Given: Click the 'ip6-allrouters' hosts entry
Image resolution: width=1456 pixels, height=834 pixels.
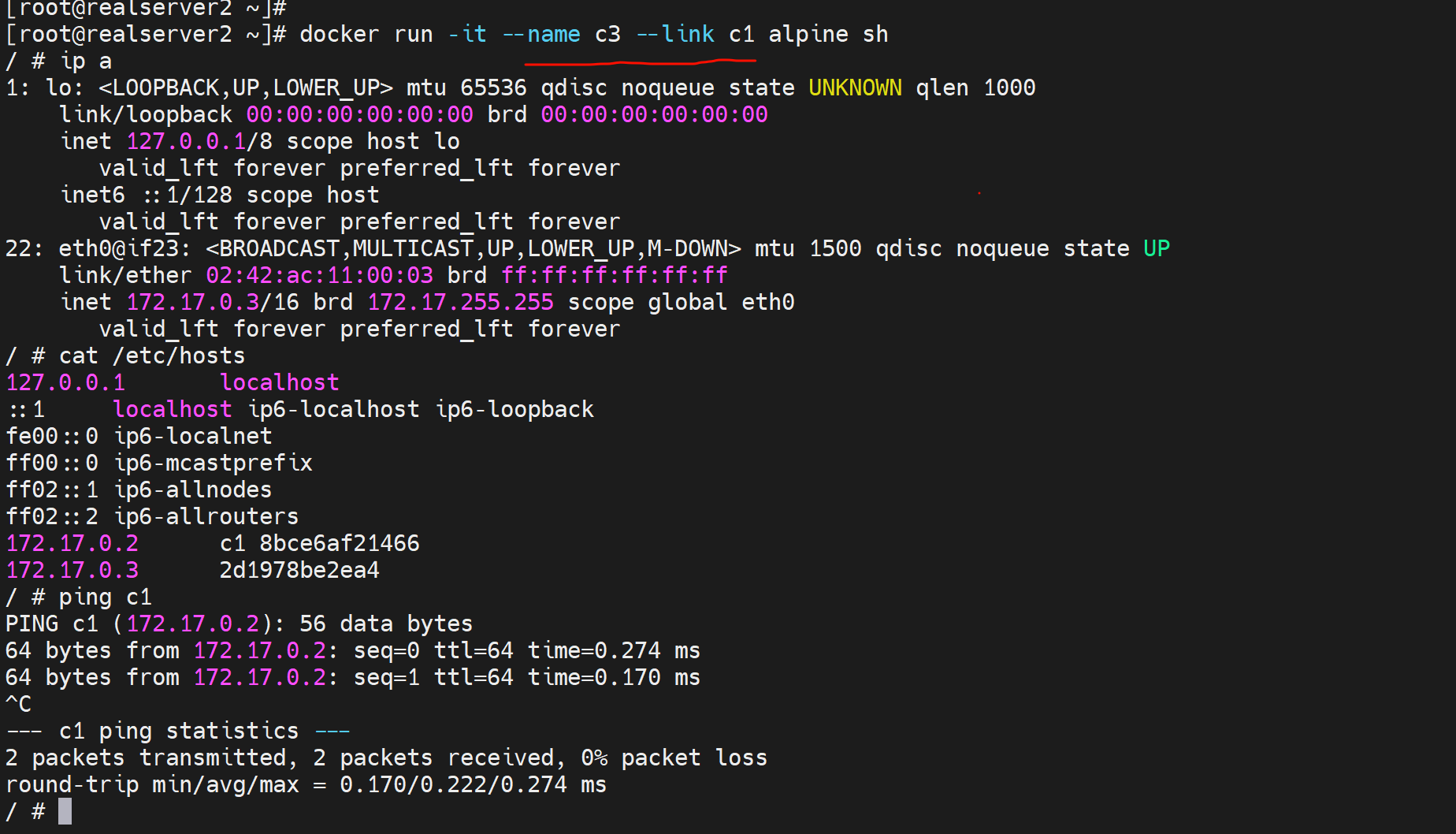Looking at the screenshot, I should pyautogui.click(x=206, y=517).
